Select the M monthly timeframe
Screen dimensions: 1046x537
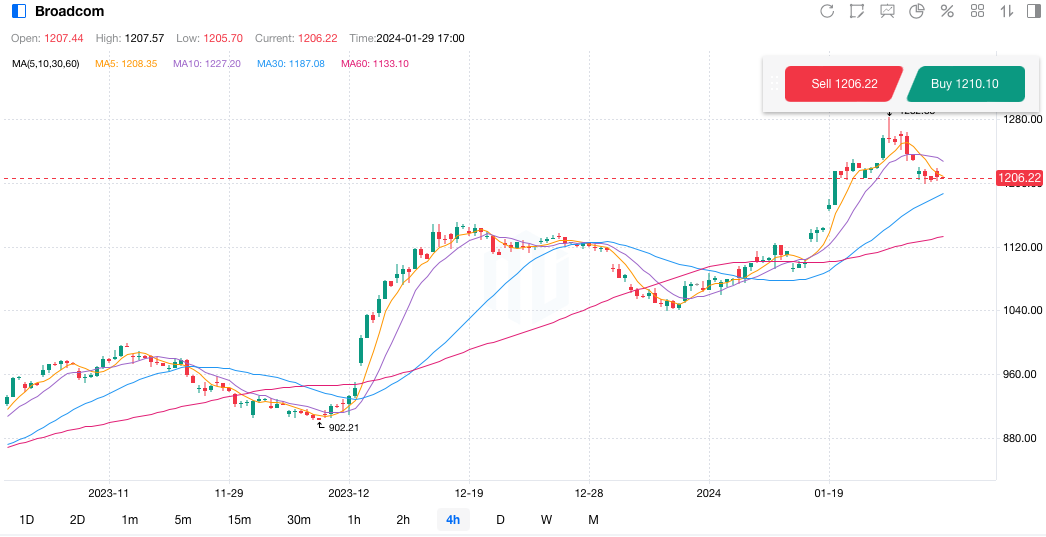coord(593,520)
